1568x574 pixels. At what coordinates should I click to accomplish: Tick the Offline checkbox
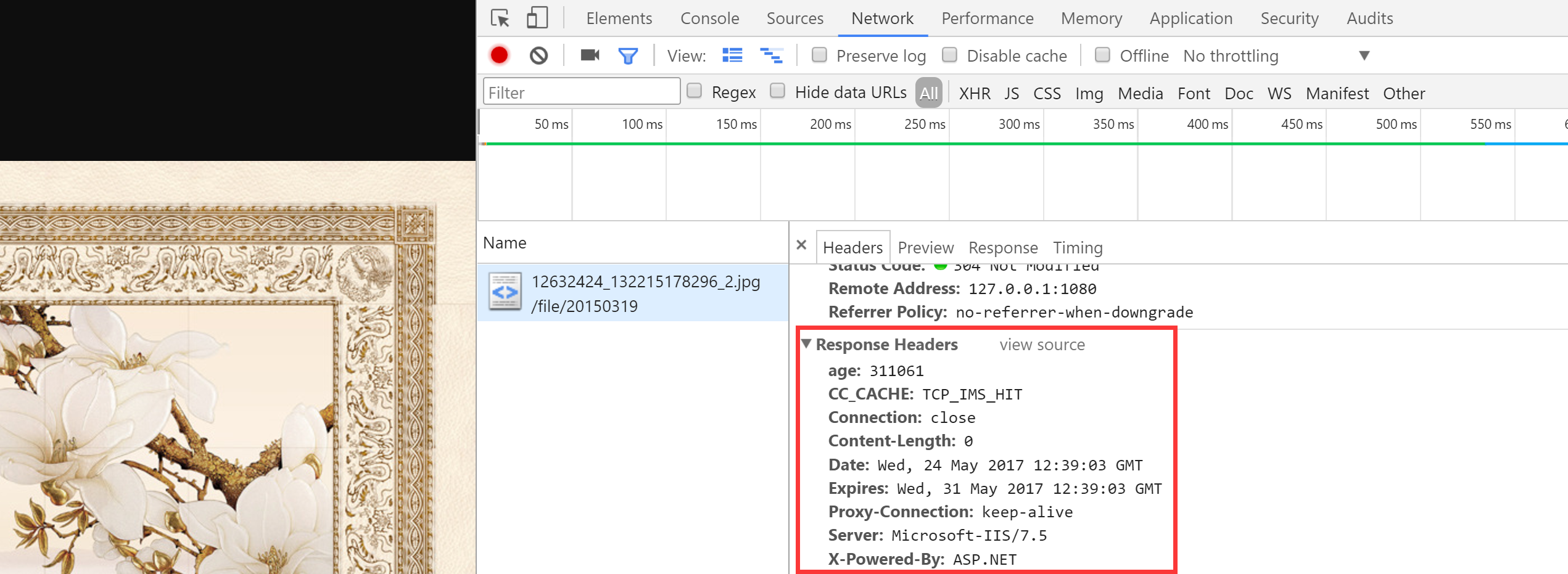[1102, 55]
